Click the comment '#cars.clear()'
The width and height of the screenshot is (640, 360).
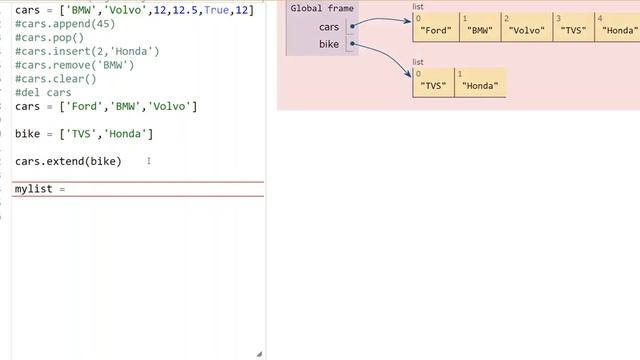click(x=56, y=79)
